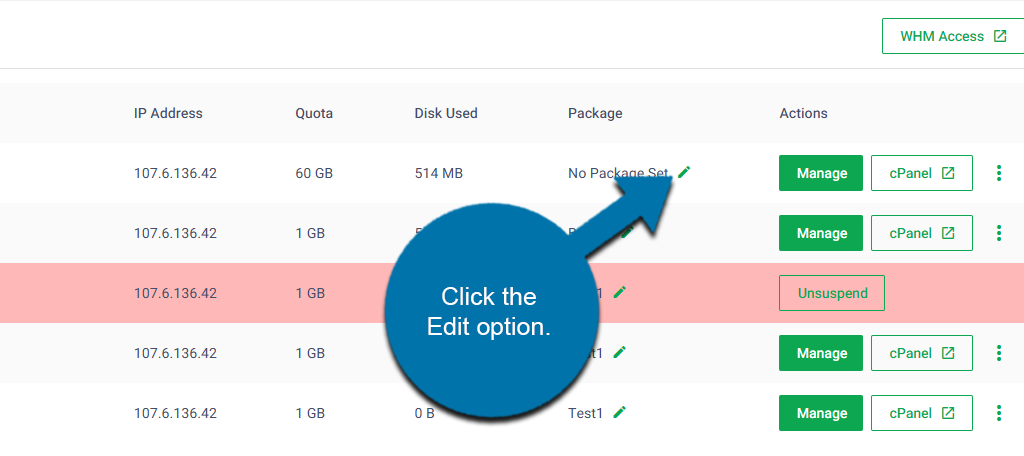Image resolution: width=1024 pixels, height=456 pixels.
Task: Launch cPanel from the fourth account row
Action: tap(921, 353)
